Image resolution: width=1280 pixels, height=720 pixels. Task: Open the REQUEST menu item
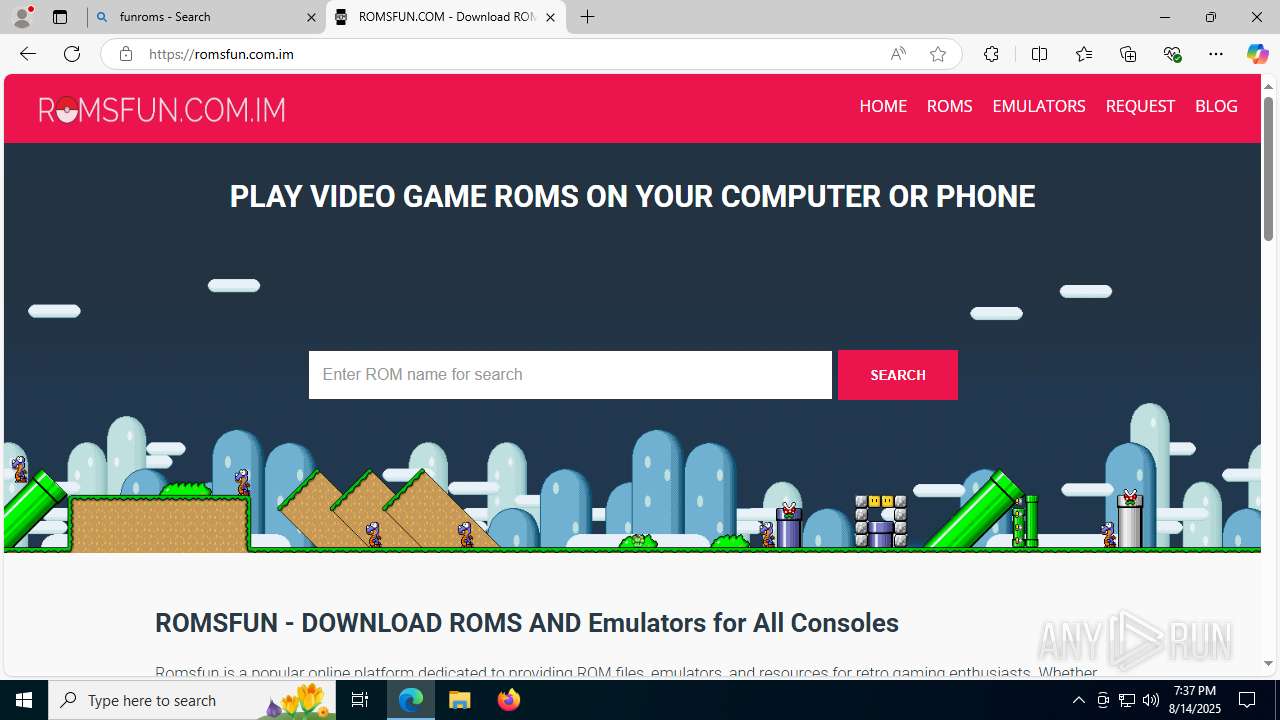tap(1140, 106)
